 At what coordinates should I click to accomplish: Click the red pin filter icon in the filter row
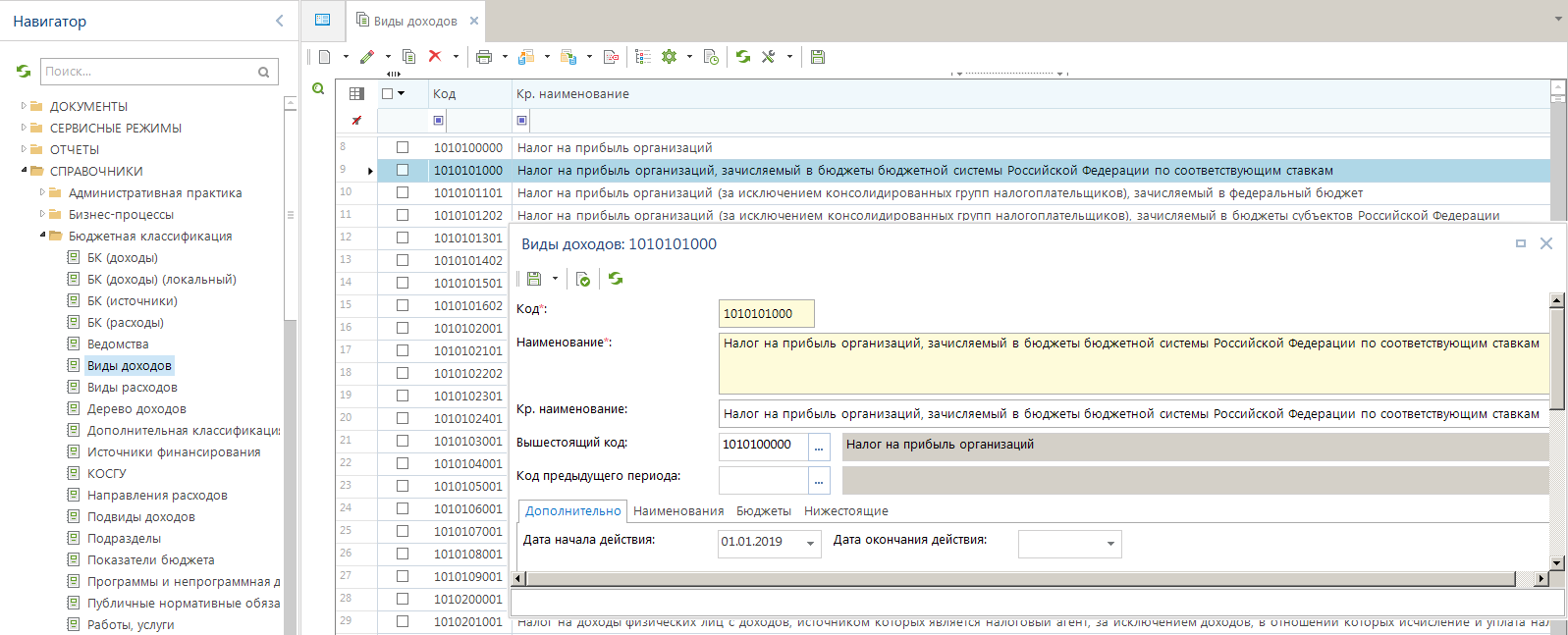356,121
